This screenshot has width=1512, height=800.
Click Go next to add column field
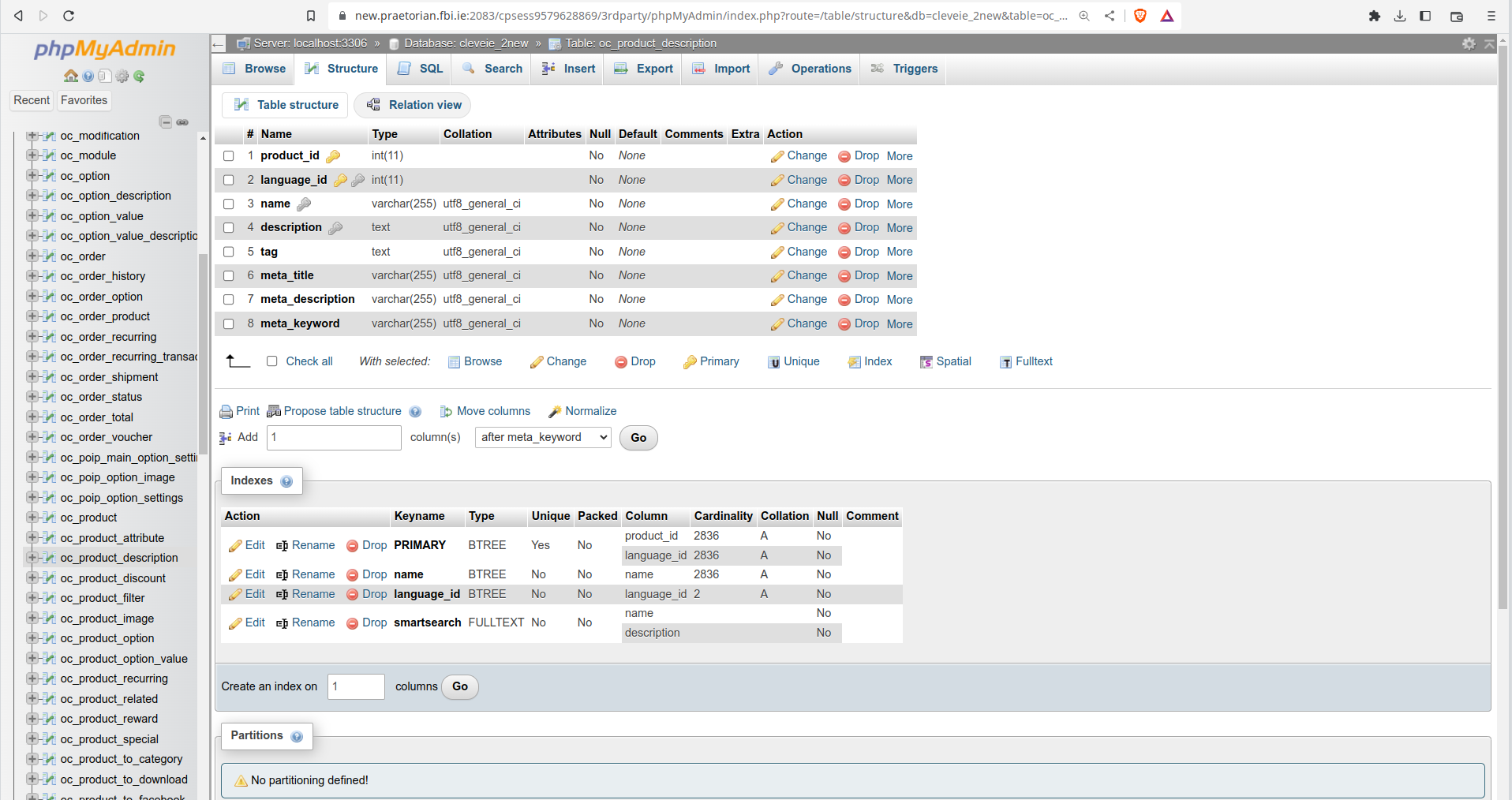pos(638,438)
